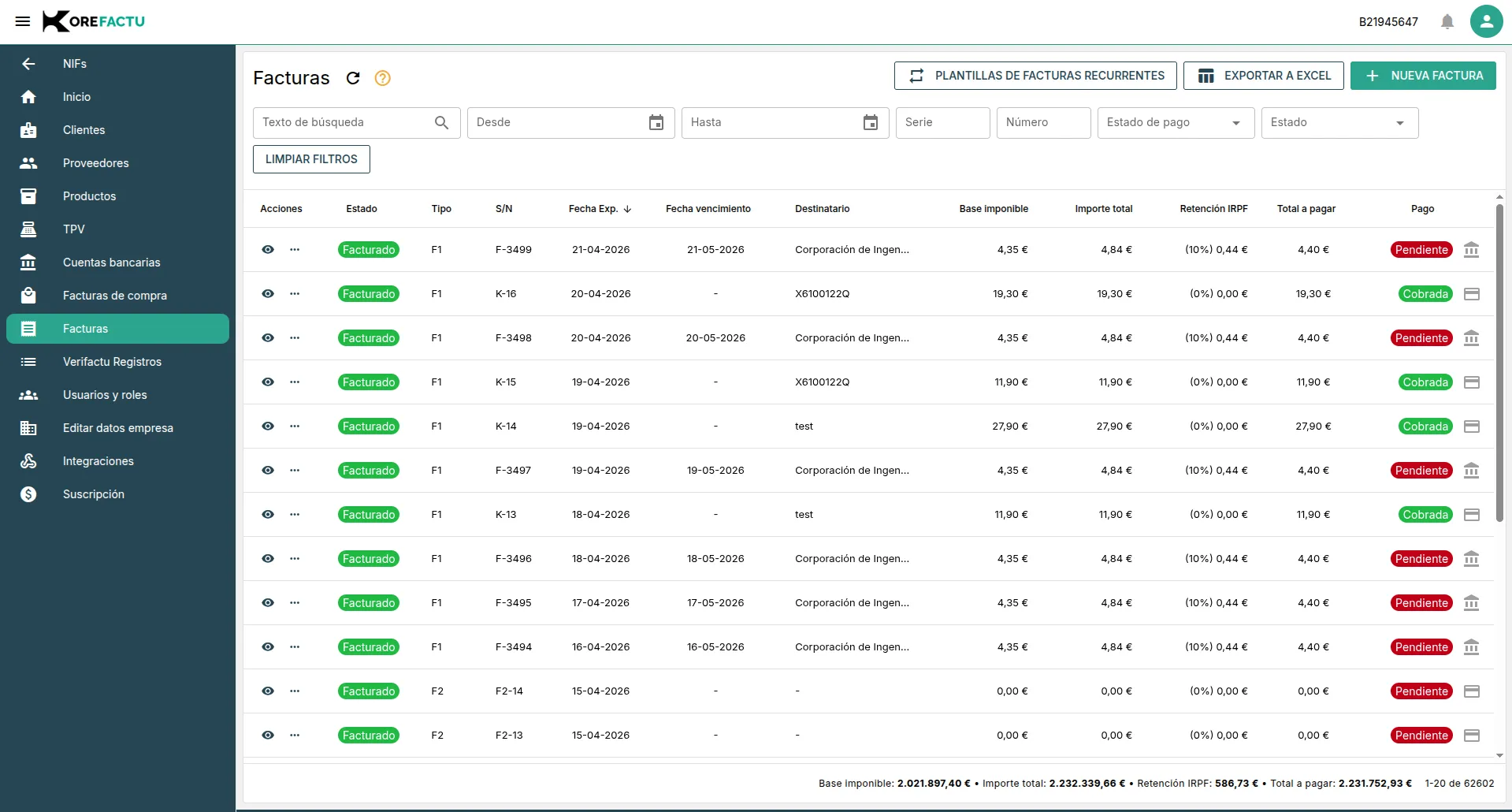Image resolution: width=1512 pixels, height=812 pixels.
Task: Sort by Fecha Exp. column header
Action: pyautogui.click(x=600, y=209)
